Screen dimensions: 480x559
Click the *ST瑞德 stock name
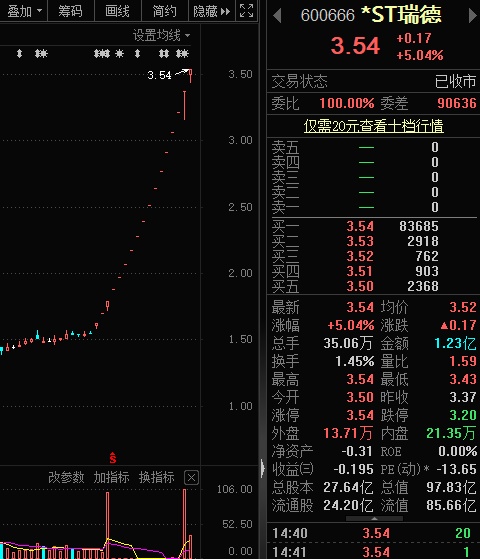[x=401, y=15]
